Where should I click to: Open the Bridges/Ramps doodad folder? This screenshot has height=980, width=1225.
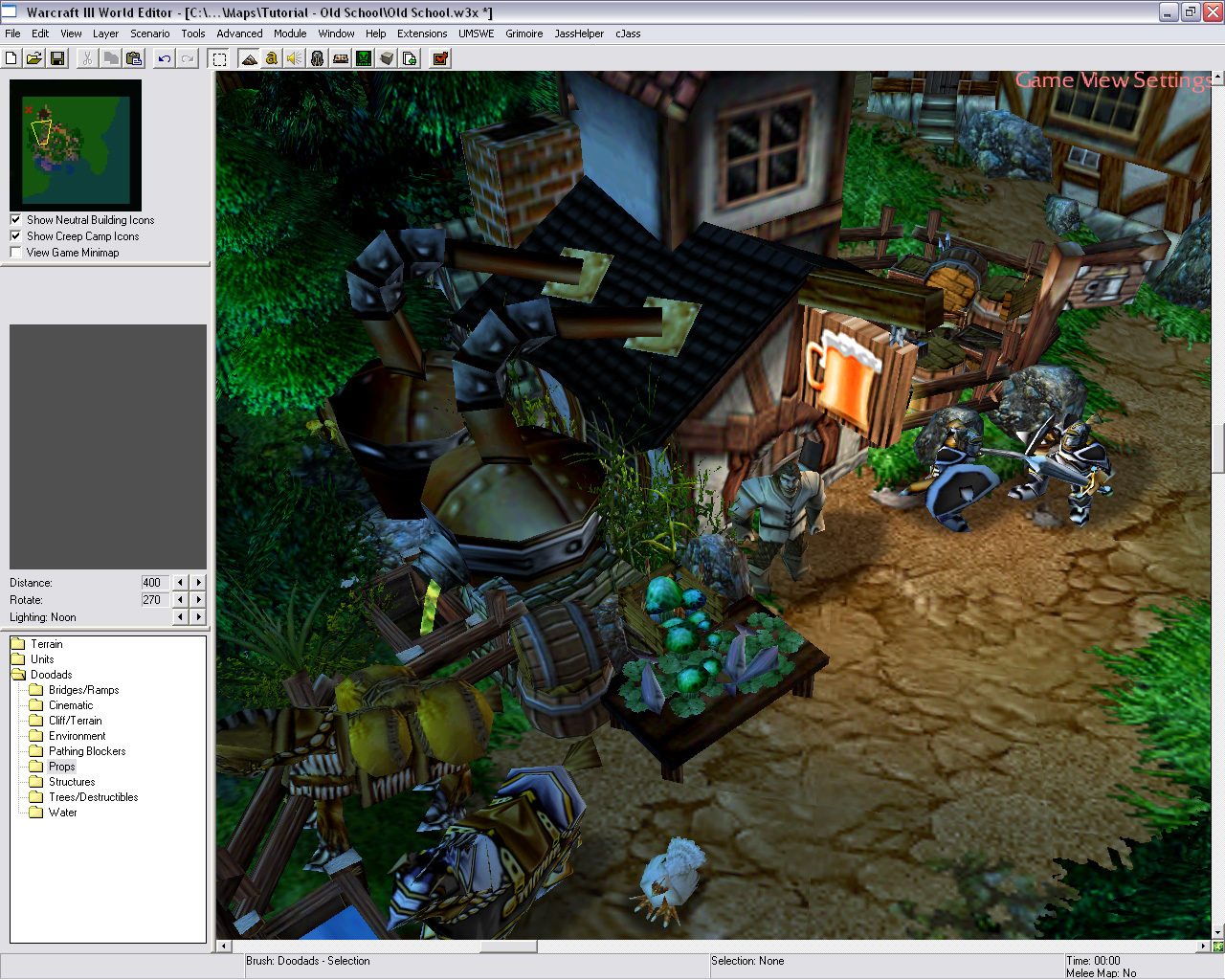click(84, 690)
